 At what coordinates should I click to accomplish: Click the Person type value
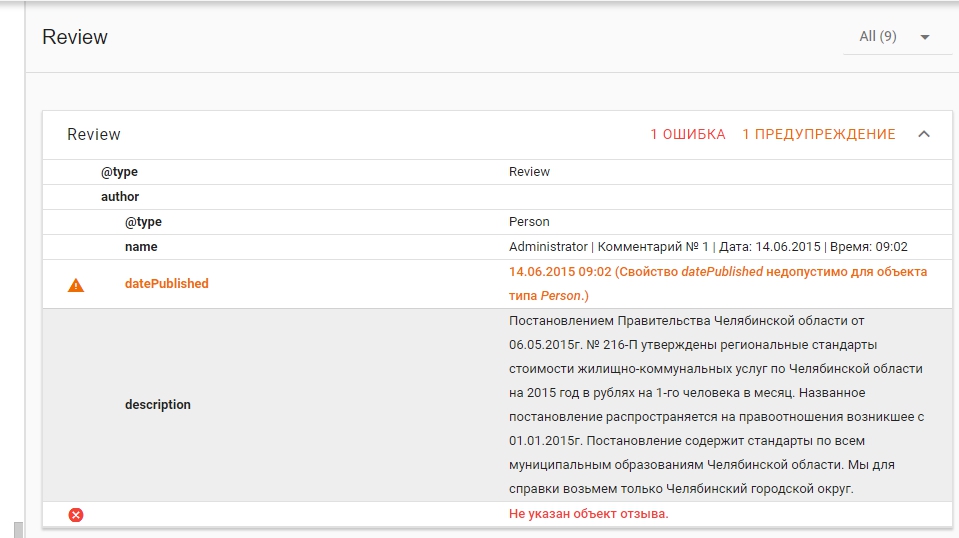[529, 222]
